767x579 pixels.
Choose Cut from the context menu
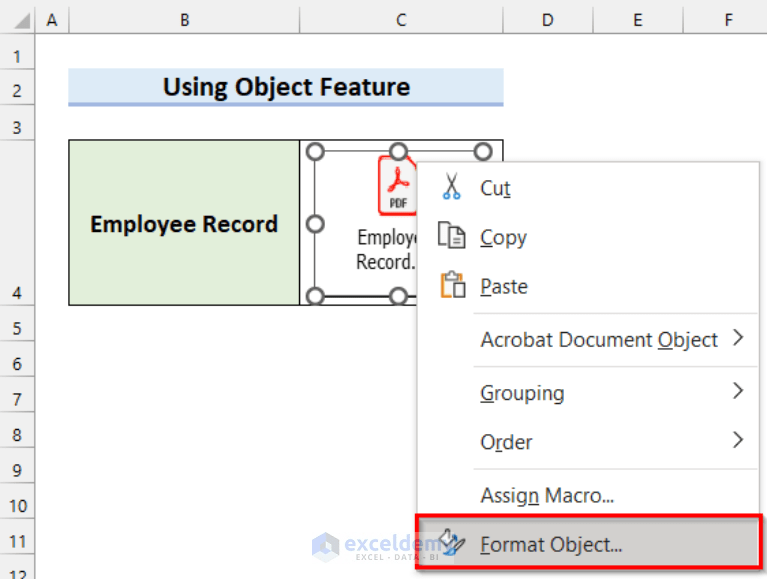click(x=587, y=188)
